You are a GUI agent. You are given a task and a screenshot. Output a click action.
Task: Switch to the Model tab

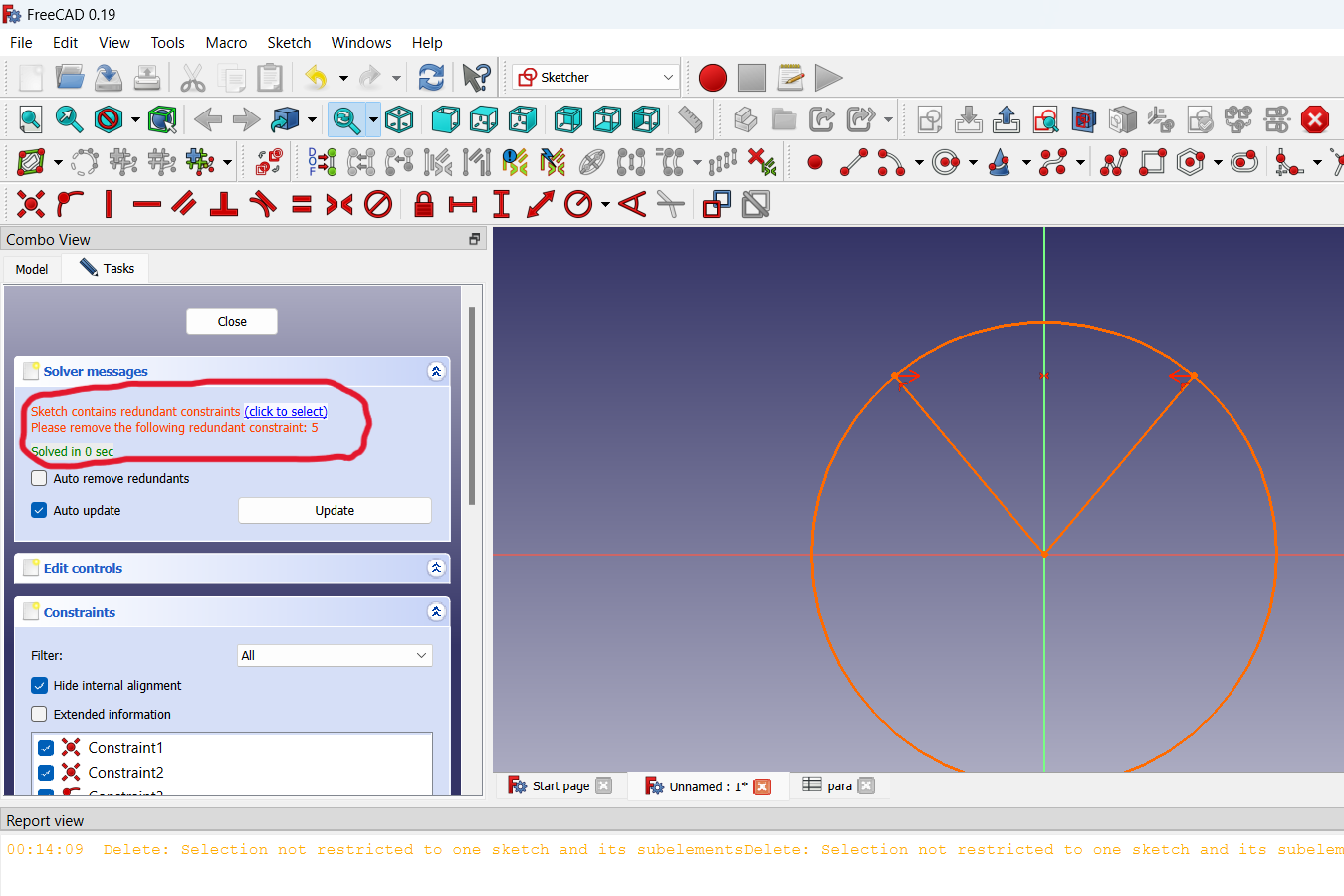pos(32,269)
